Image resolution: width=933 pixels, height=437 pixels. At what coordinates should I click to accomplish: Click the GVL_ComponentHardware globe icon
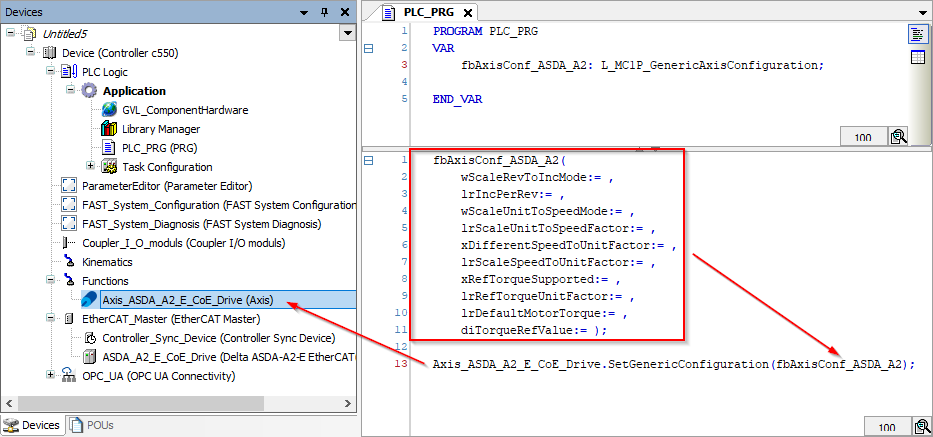[x=109, y=110]
